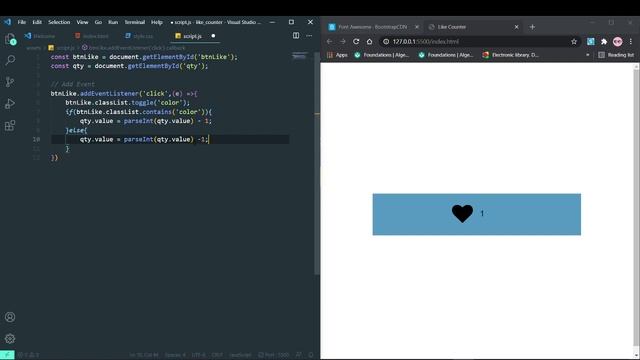The height and width of the screenshot is (360, 640).
Task: Open the File menu
Action: pyautogui.click(x=22, y=22)
